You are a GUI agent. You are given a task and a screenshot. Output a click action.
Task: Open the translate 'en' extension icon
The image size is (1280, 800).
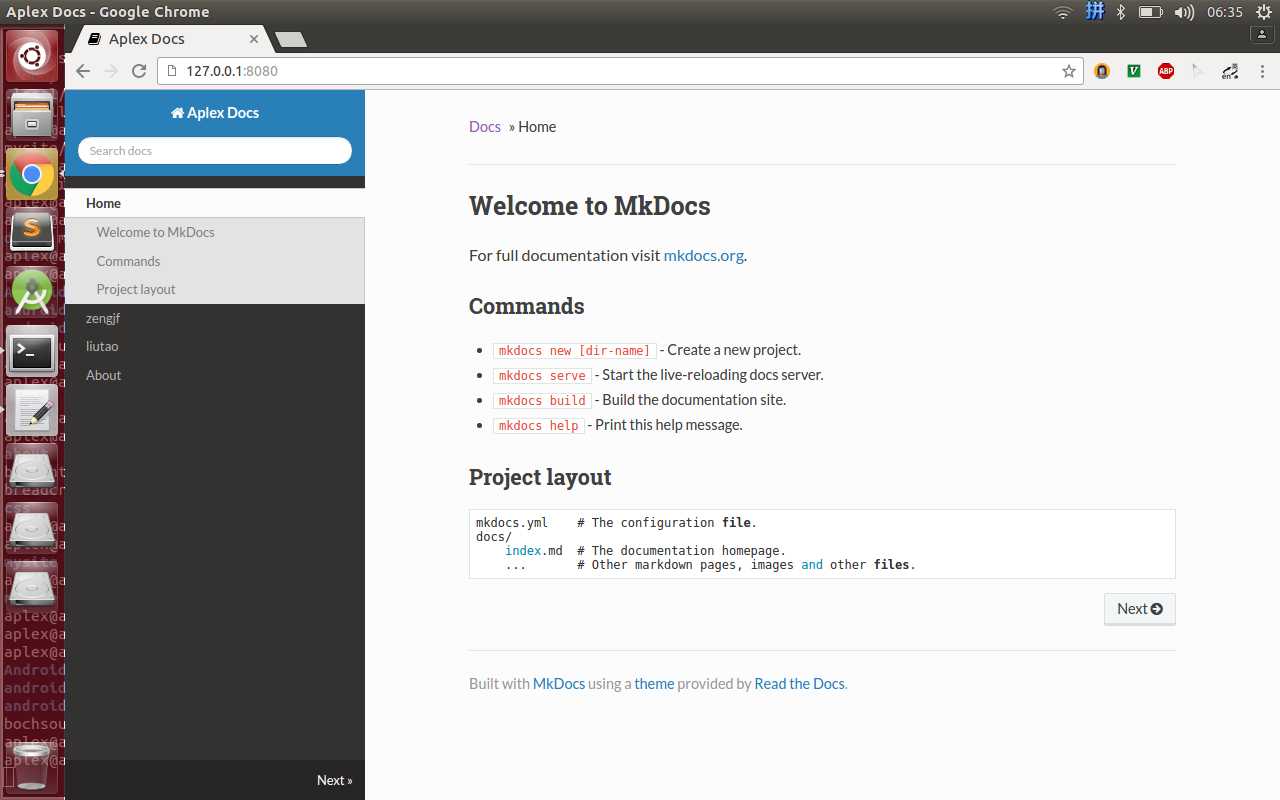point(1229,71)
